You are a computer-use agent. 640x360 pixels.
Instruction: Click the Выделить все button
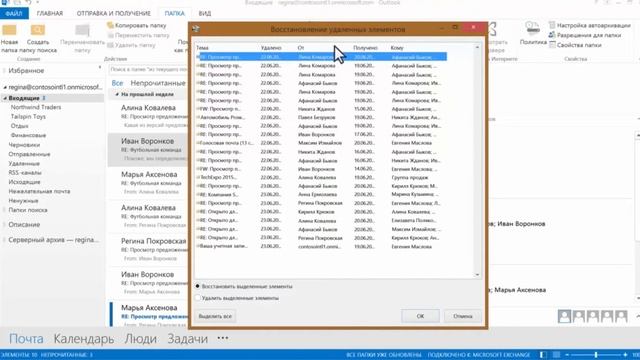click(215, 316)
